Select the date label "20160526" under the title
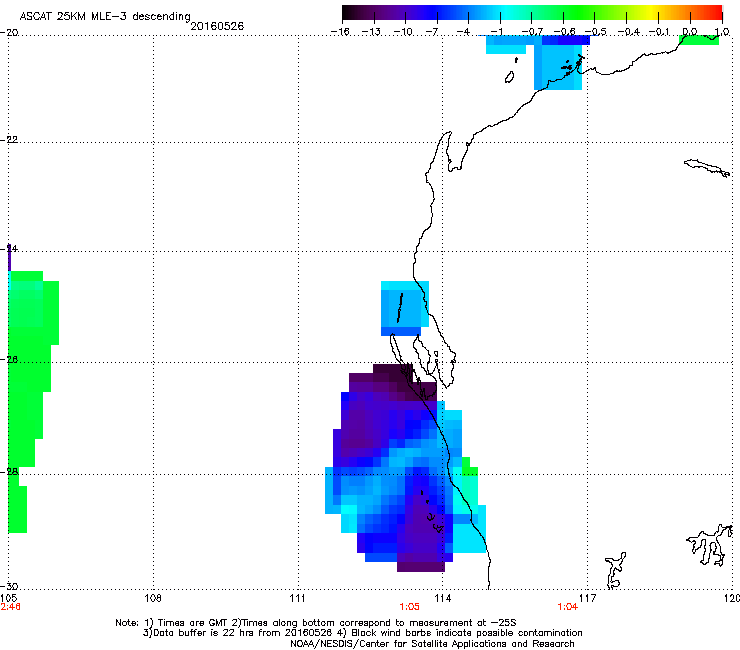 tap(217, 26)
